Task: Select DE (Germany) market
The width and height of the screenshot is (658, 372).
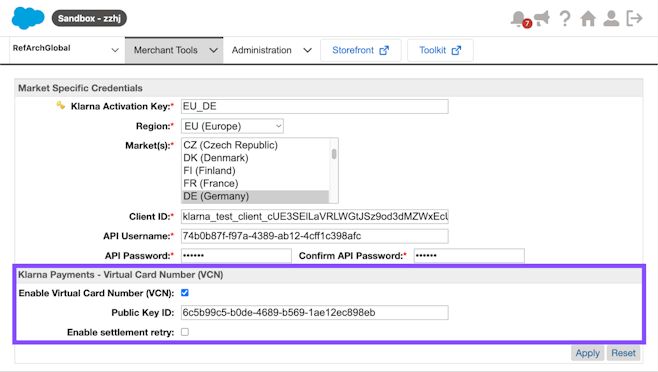Action: [x=255, y=196]
